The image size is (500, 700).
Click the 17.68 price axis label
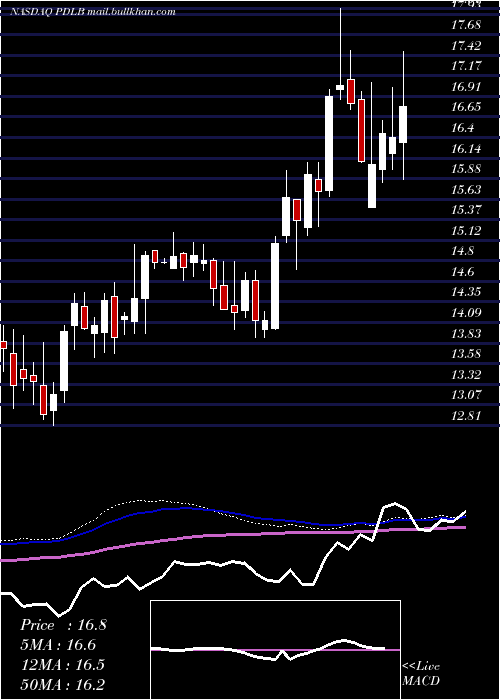(466, 25)
